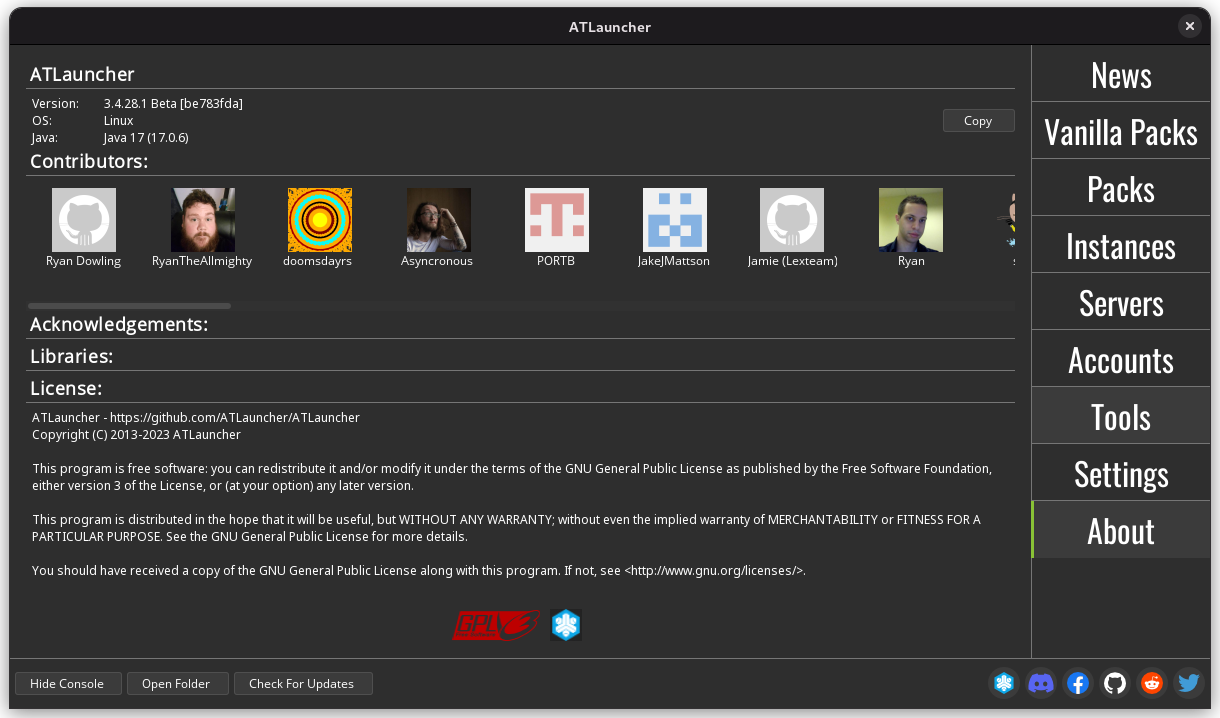This screenshot has width=1220, height=718.
Task: Click the ATLauncher heading in the About panel
Action: tap(82, 74)
